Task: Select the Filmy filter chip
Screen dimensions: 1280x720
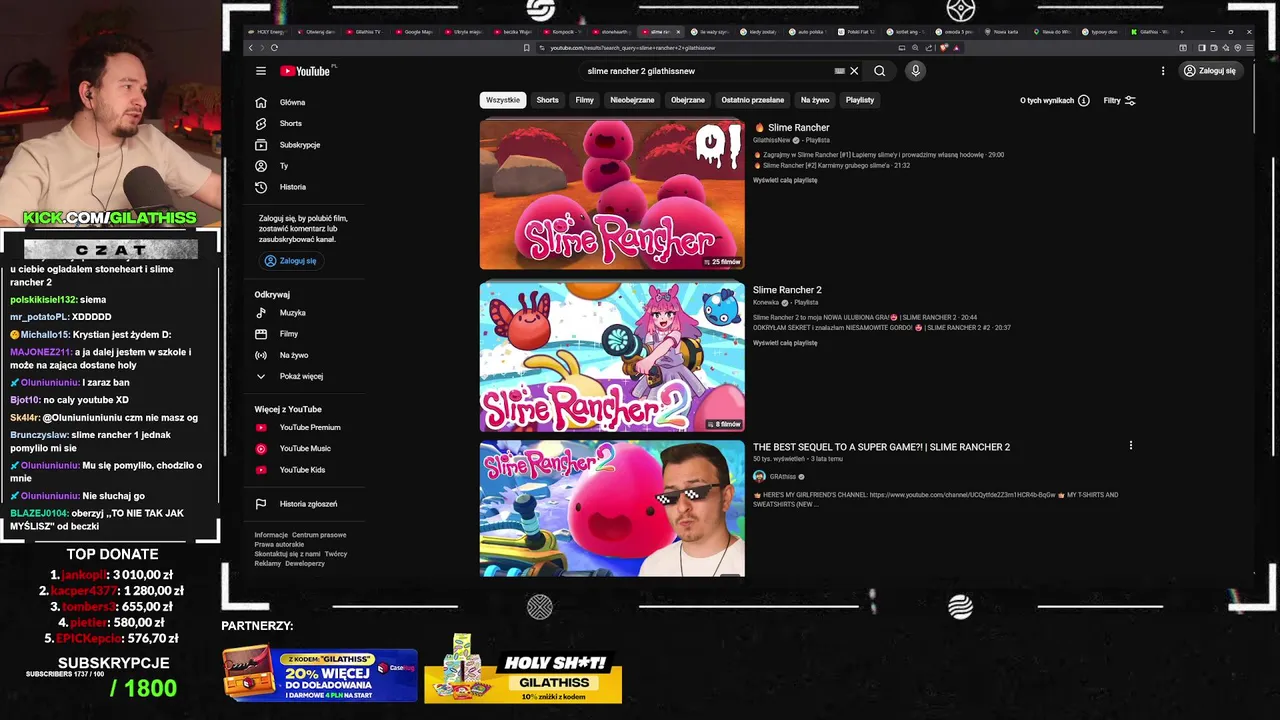Action: [x=584, y=100]
